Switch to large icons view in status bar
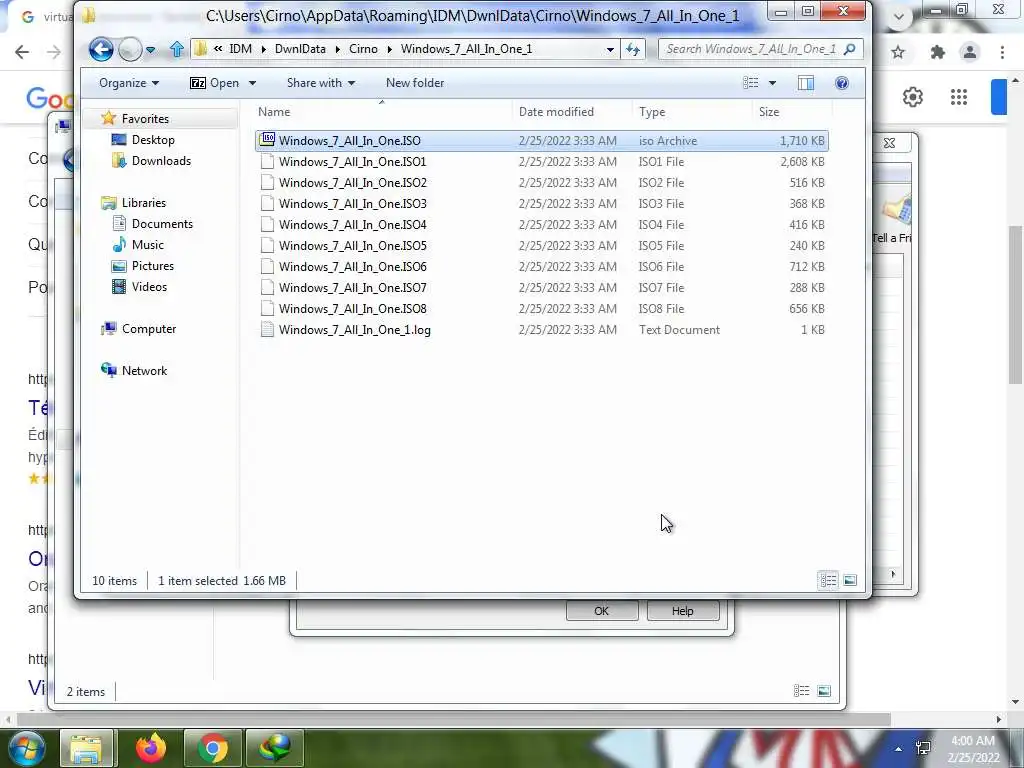 (850, 580)
